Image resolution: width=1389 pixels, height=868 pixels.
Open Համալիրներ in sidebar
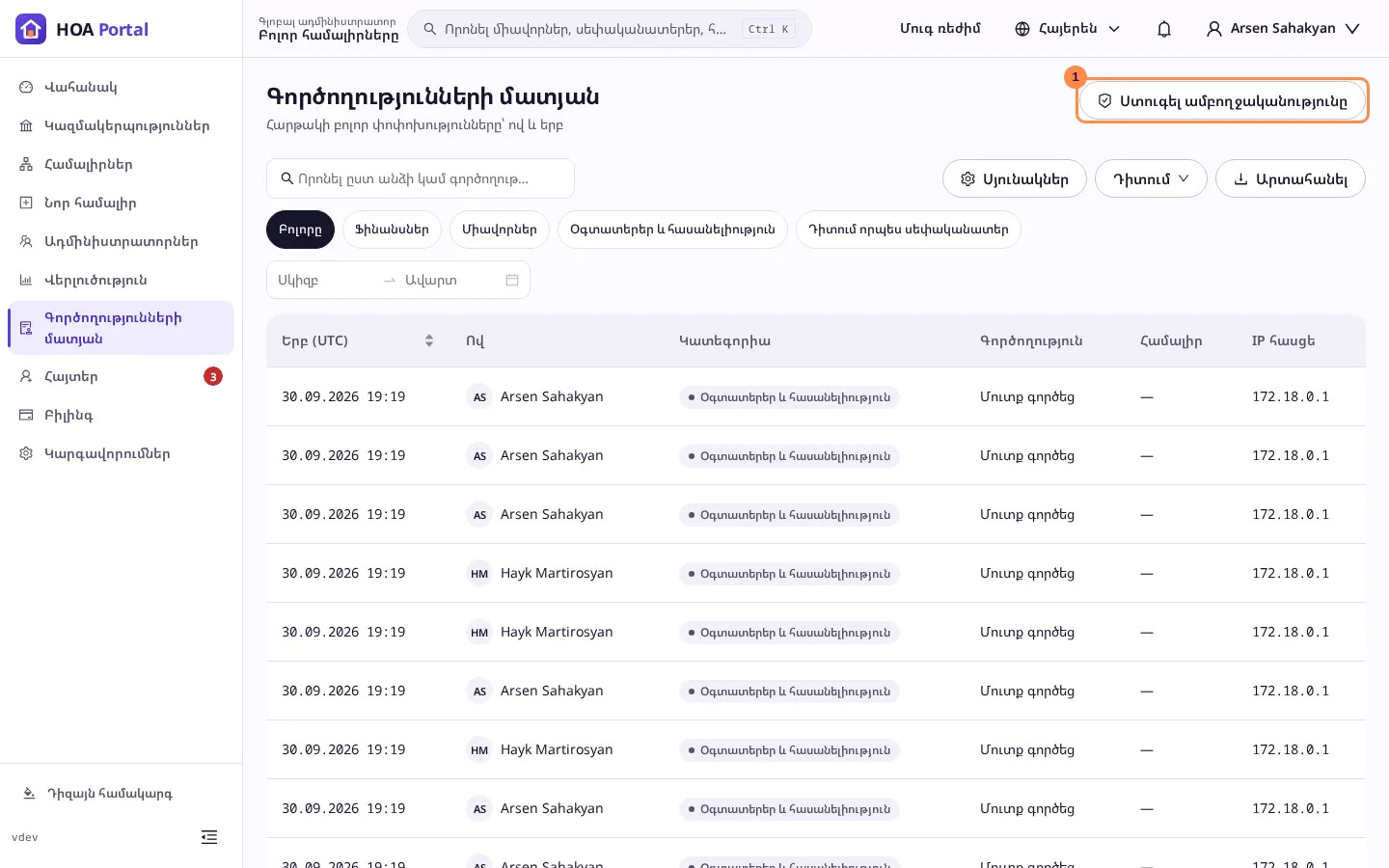[122, 164]
